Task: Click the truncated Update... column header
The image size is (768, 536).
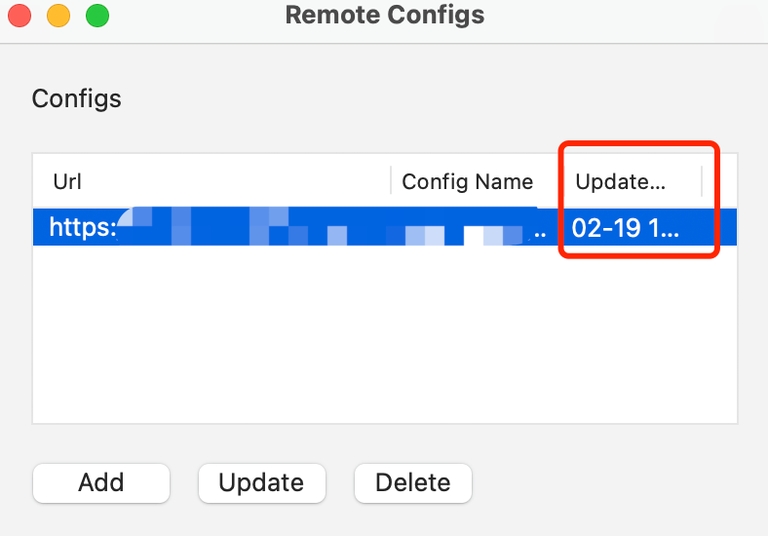Action: 620,181
